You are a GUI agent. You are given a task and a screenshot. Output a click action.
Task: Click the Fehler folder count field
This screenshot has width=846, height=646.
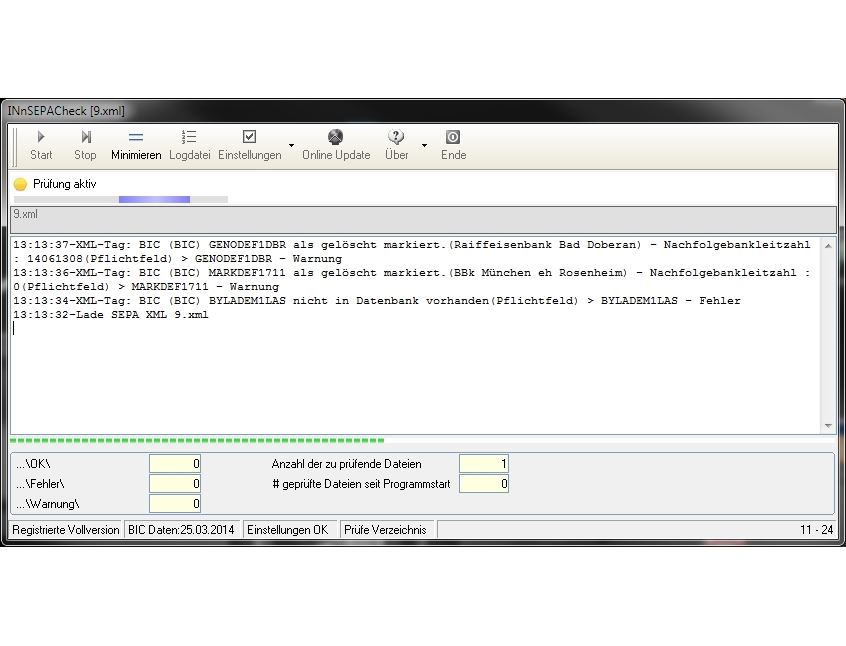(x=175, y=484)
